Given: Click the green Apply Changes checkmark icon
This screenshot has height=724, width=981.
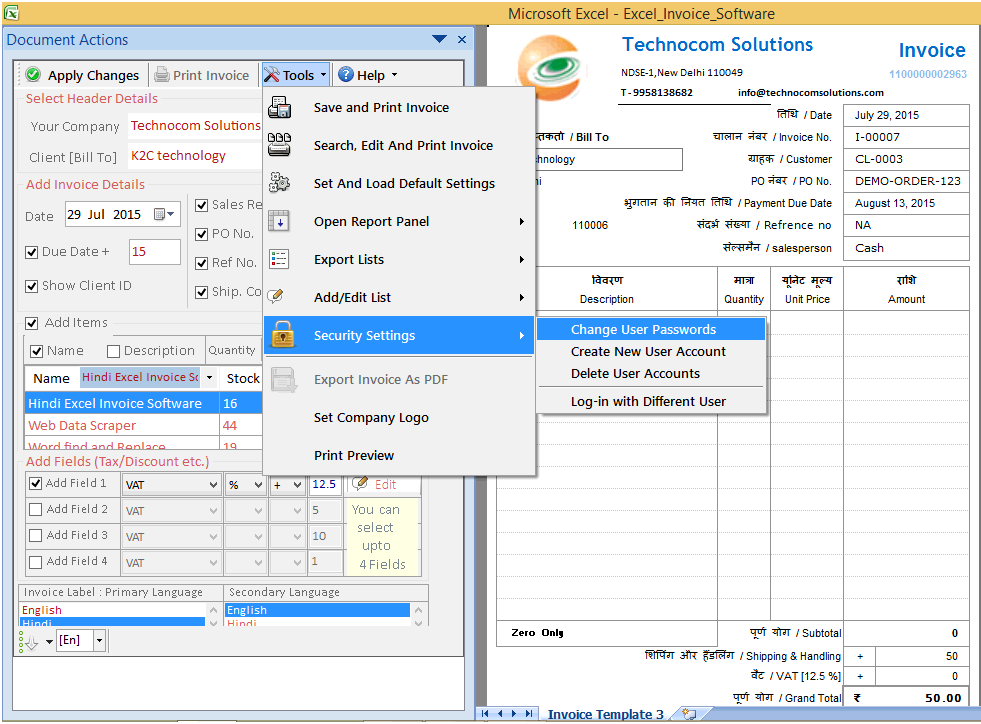Looking at the screenshot, I should click(33, 74).
